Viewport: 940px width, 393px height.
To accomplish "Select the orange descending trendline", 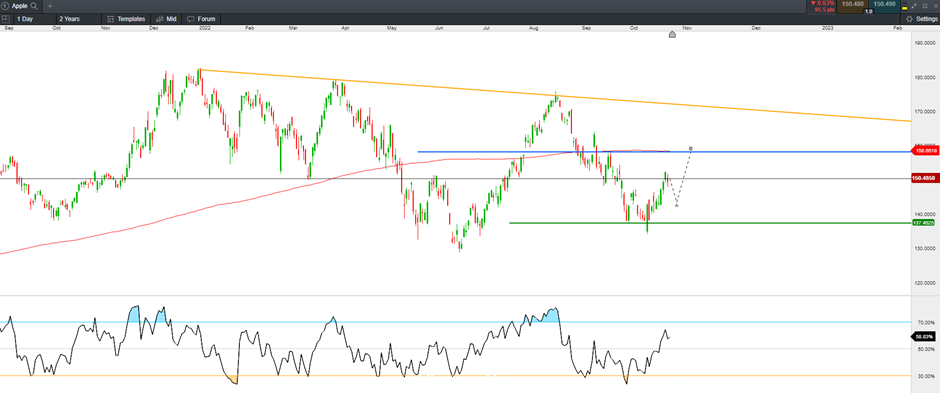I will tap(555, 96).
